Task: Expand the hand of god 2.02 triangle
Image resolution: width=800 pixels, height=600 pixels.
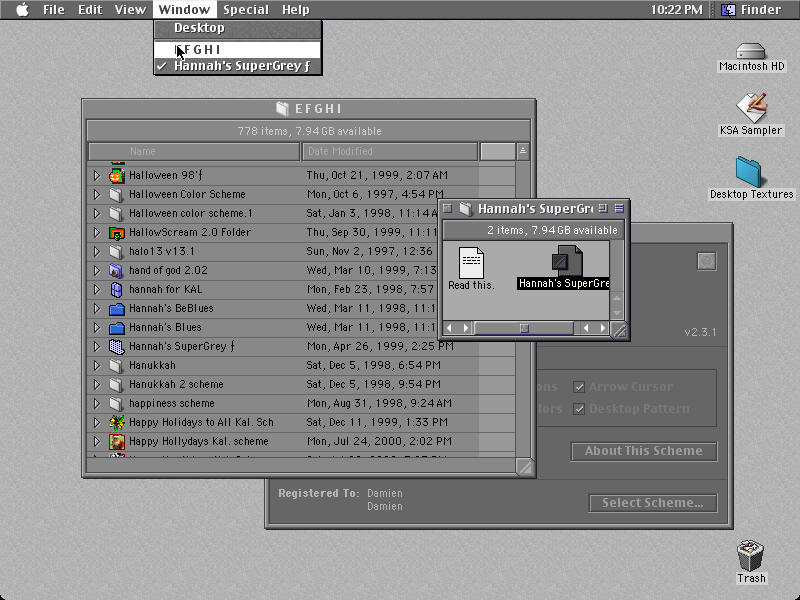Action: (x=97, y=270)
